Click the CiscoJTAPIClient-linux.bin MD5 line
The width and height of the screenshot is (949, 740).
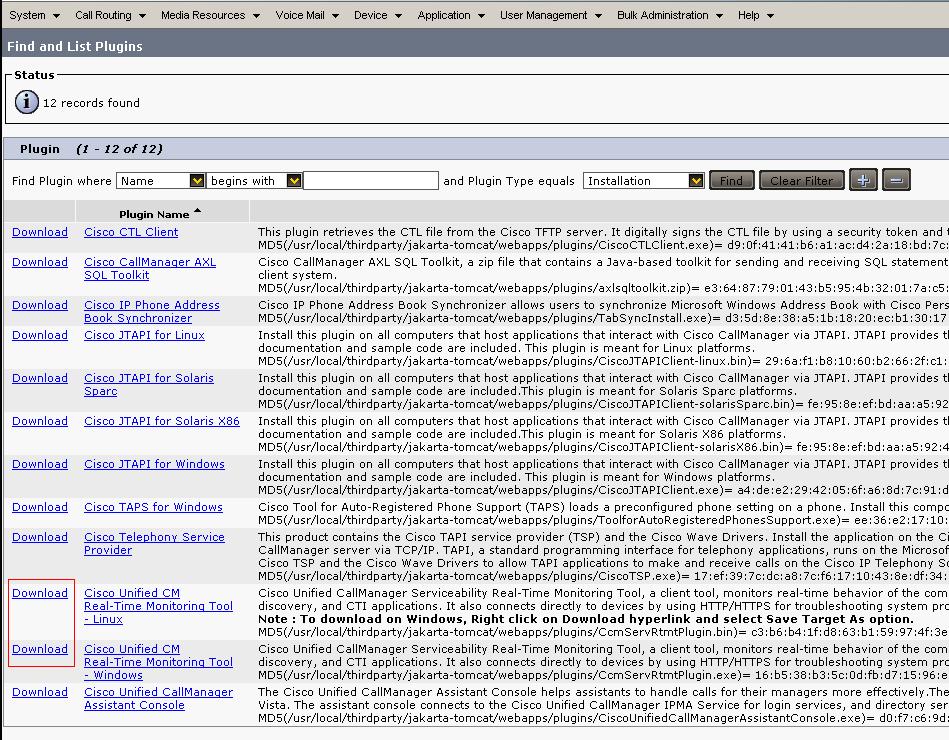click(603, 361)
